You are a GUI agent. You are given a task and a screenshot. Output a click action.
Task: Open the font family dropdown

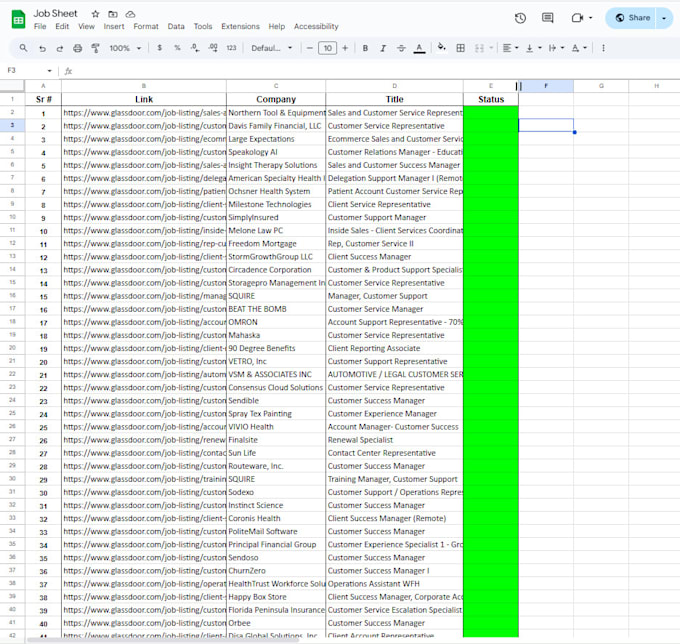click(271, 48)
